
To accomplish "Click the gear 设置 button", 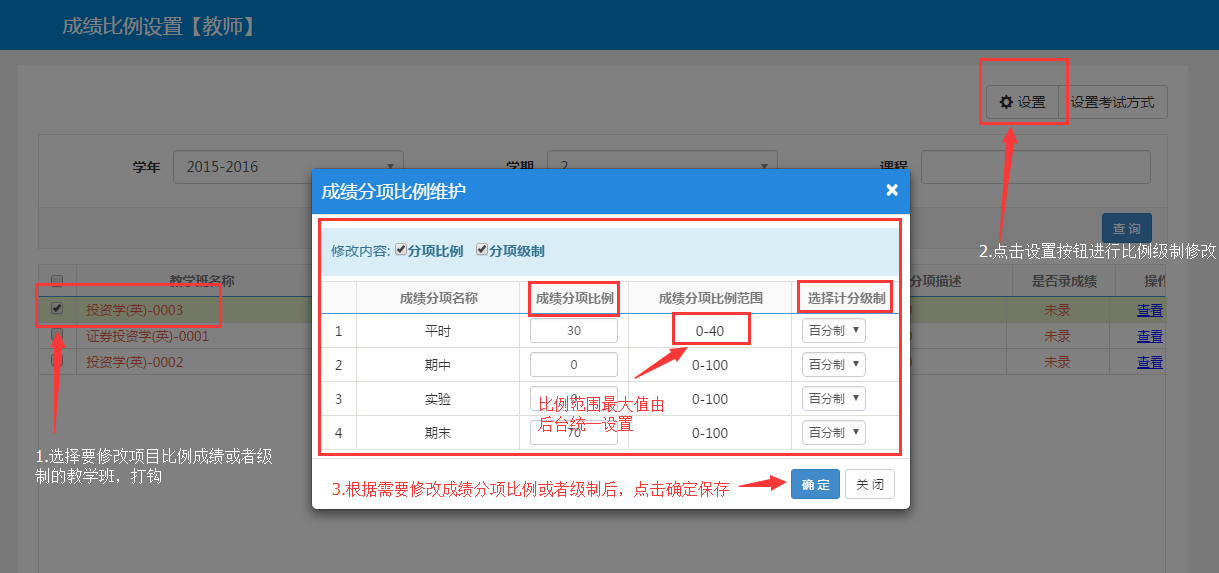I will [1022, 102].
